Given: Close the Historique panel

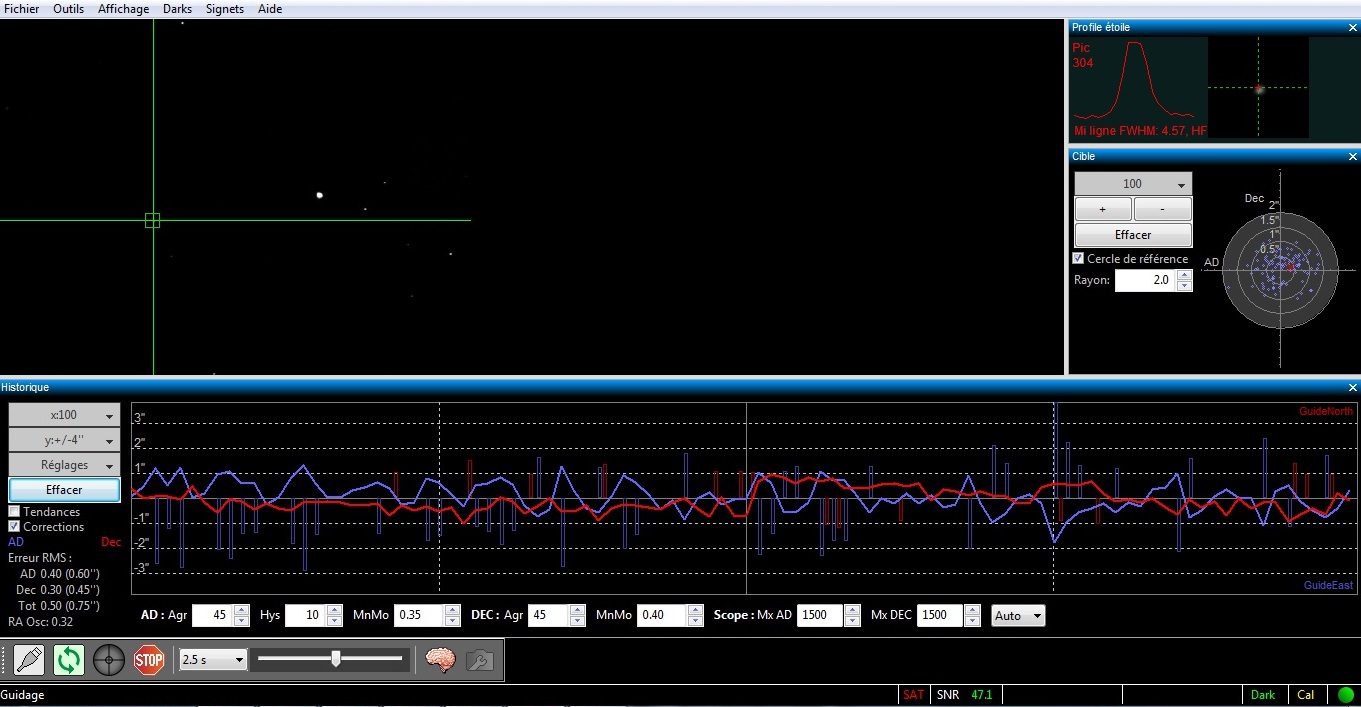Looking at the screenshot, I should (x=1353, y=387).
